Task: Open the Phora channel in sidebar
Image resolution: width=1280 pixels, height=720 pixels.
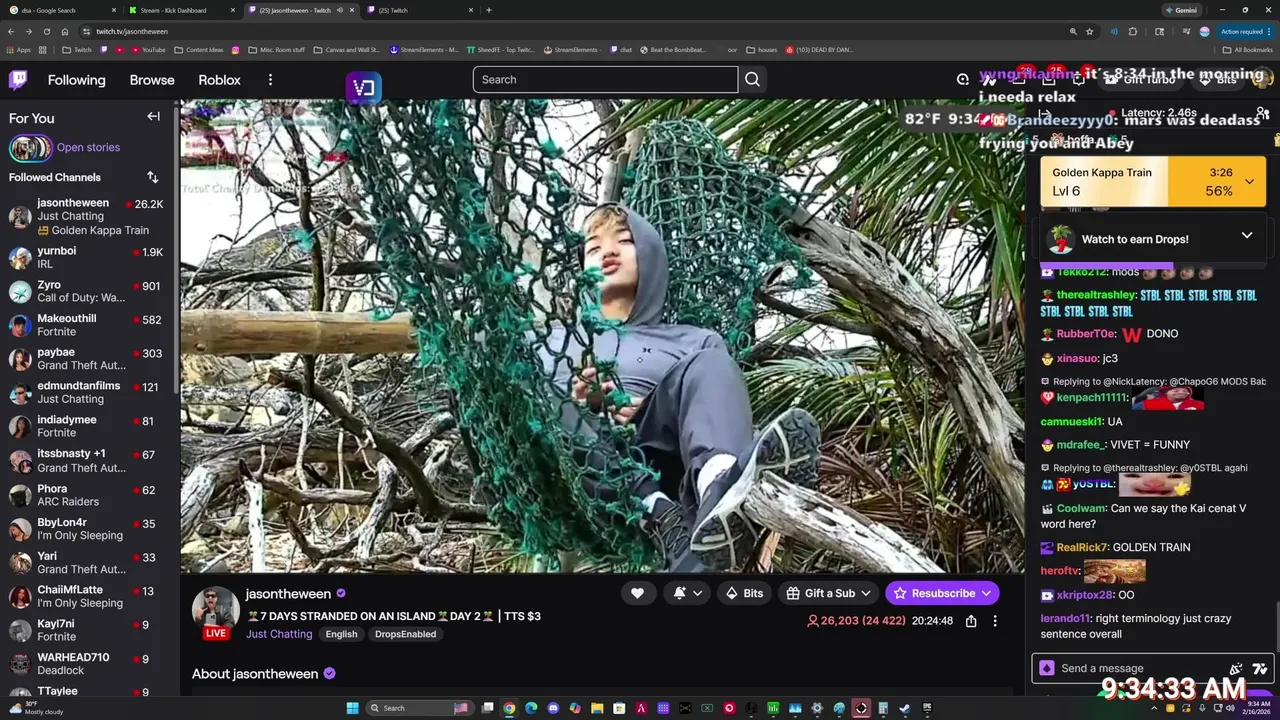Action: tap(86, 495)
